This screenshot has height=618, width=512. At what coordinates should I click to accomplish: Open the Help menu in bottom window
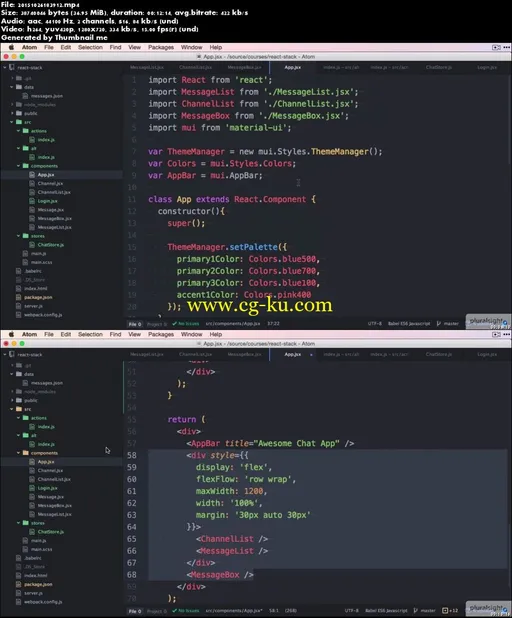(x=216, y=334)
